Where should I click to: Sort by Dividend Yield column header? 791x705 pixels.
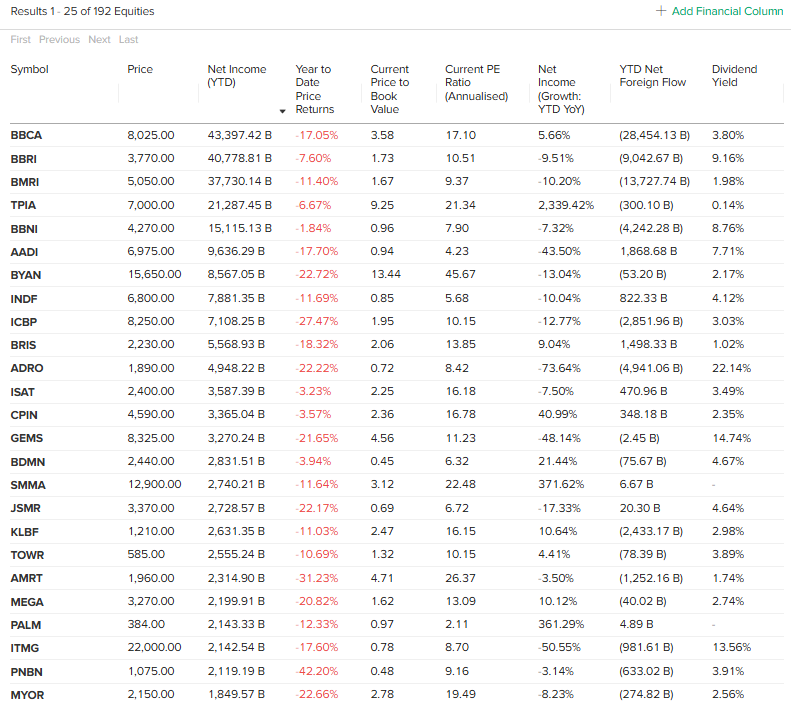tap(734, 76)
